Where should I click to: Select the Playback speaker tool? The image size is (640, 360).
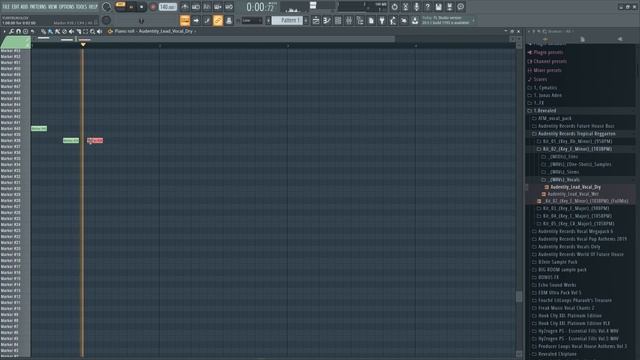(100, 31)
